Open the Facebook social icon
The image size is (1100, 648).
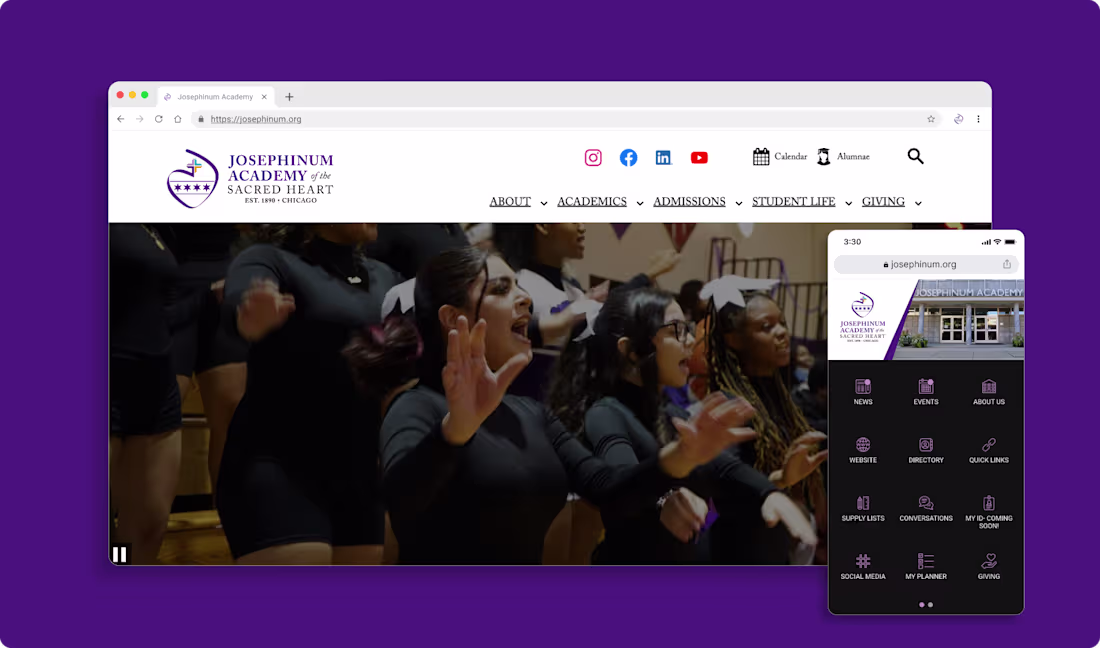(x=629, y=158)
